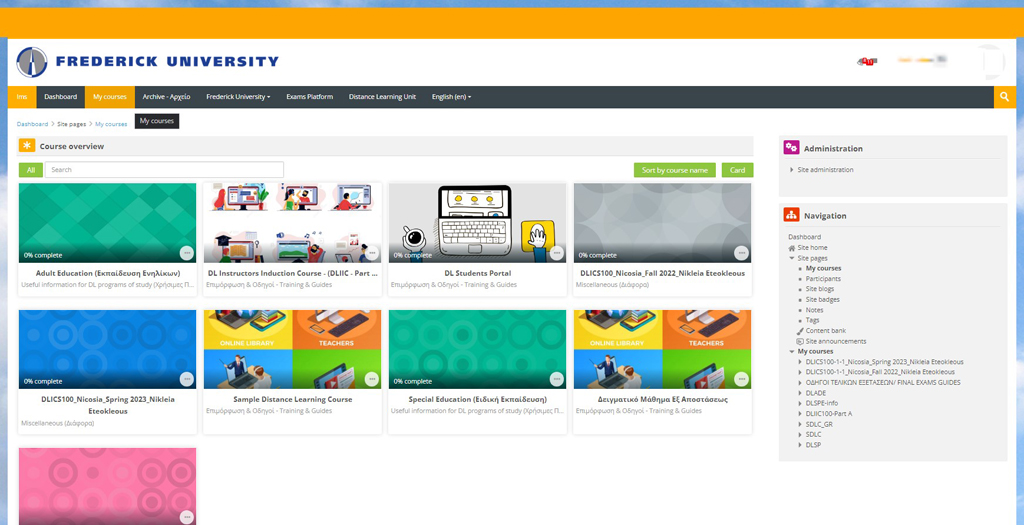Open the user avatar menu

pyautogui.click(x=989, y=61)
